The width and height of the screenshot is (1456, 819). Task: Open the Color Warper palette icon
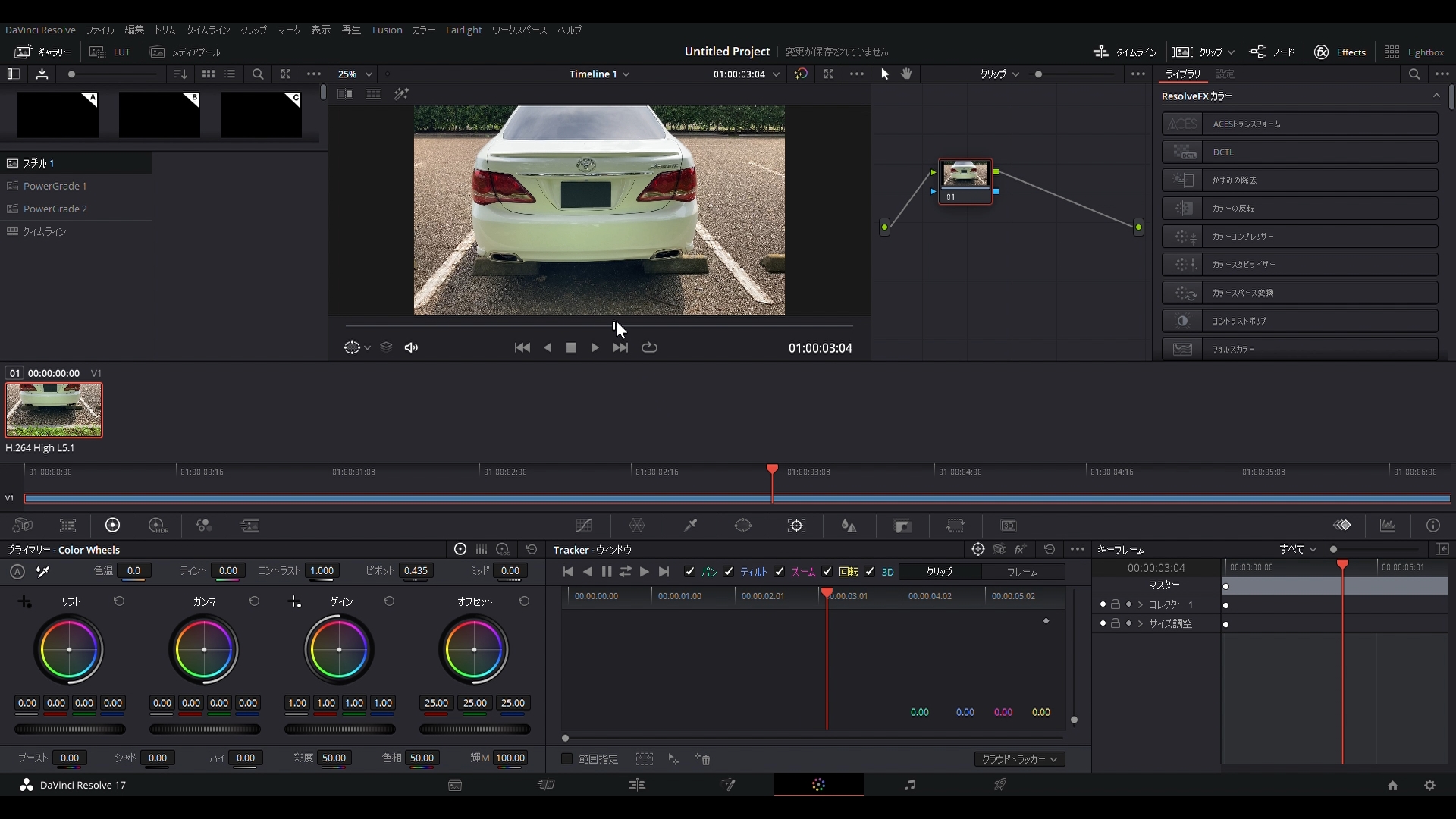coord(637,526)
